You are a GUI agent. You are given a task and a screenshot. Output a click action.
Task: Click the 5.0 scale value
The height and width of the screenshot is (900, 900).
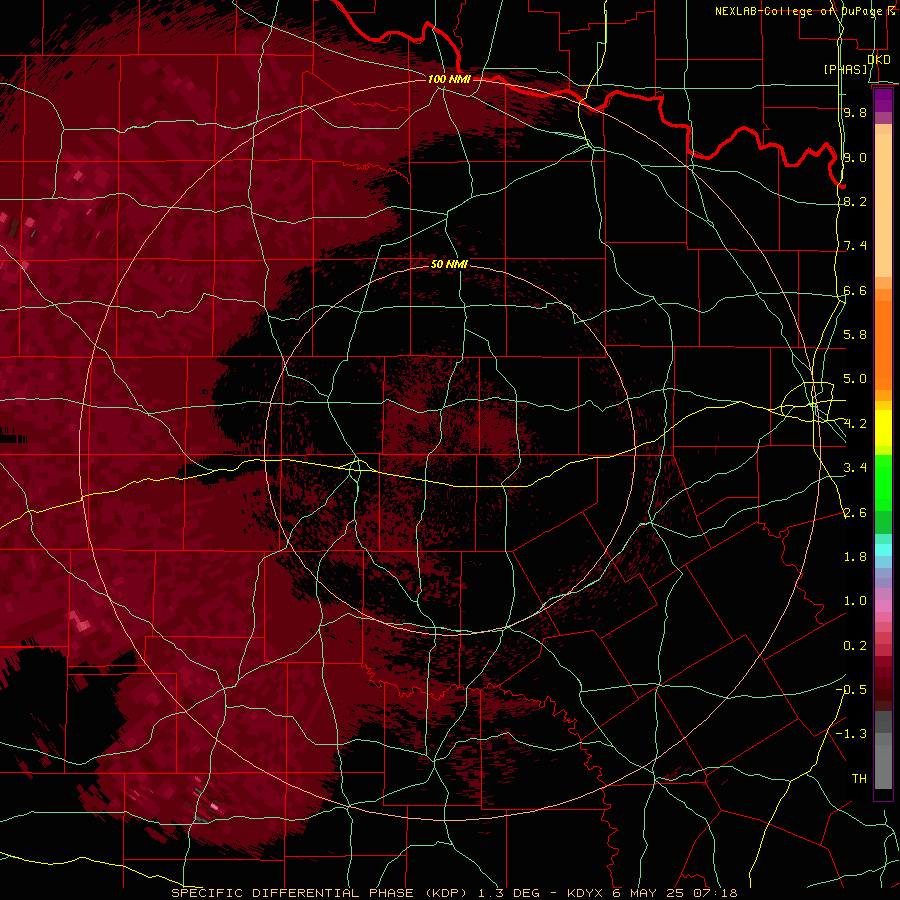855,379
